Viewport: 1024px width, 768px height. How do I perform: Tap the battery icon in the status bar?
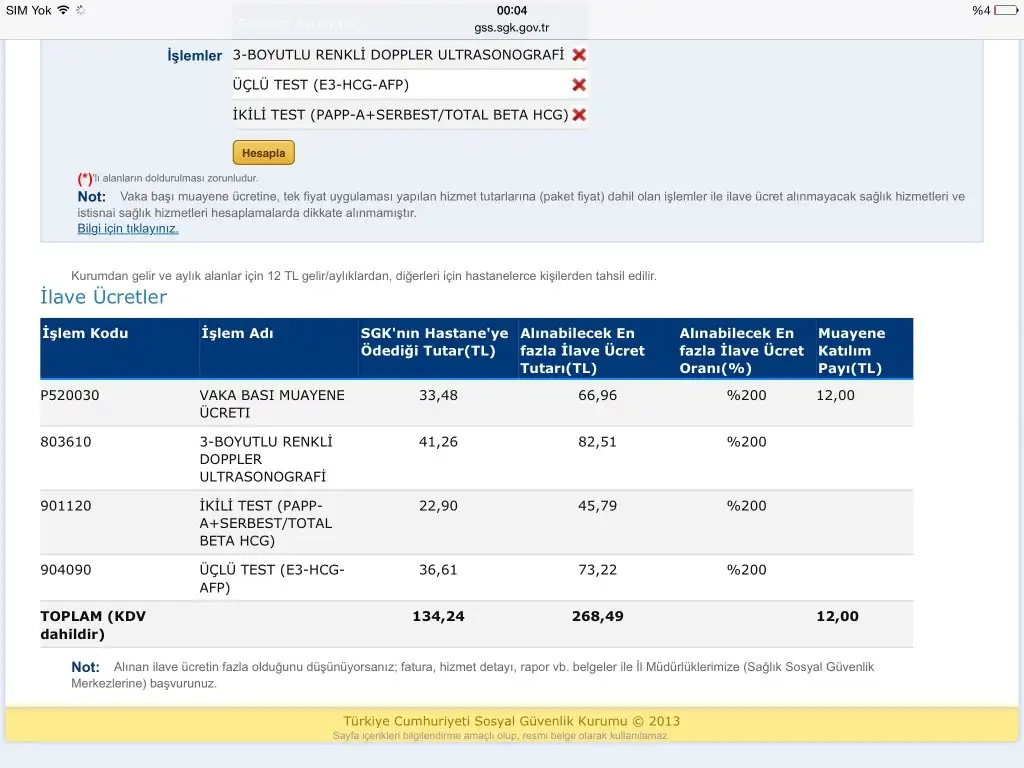[1006, 10]
